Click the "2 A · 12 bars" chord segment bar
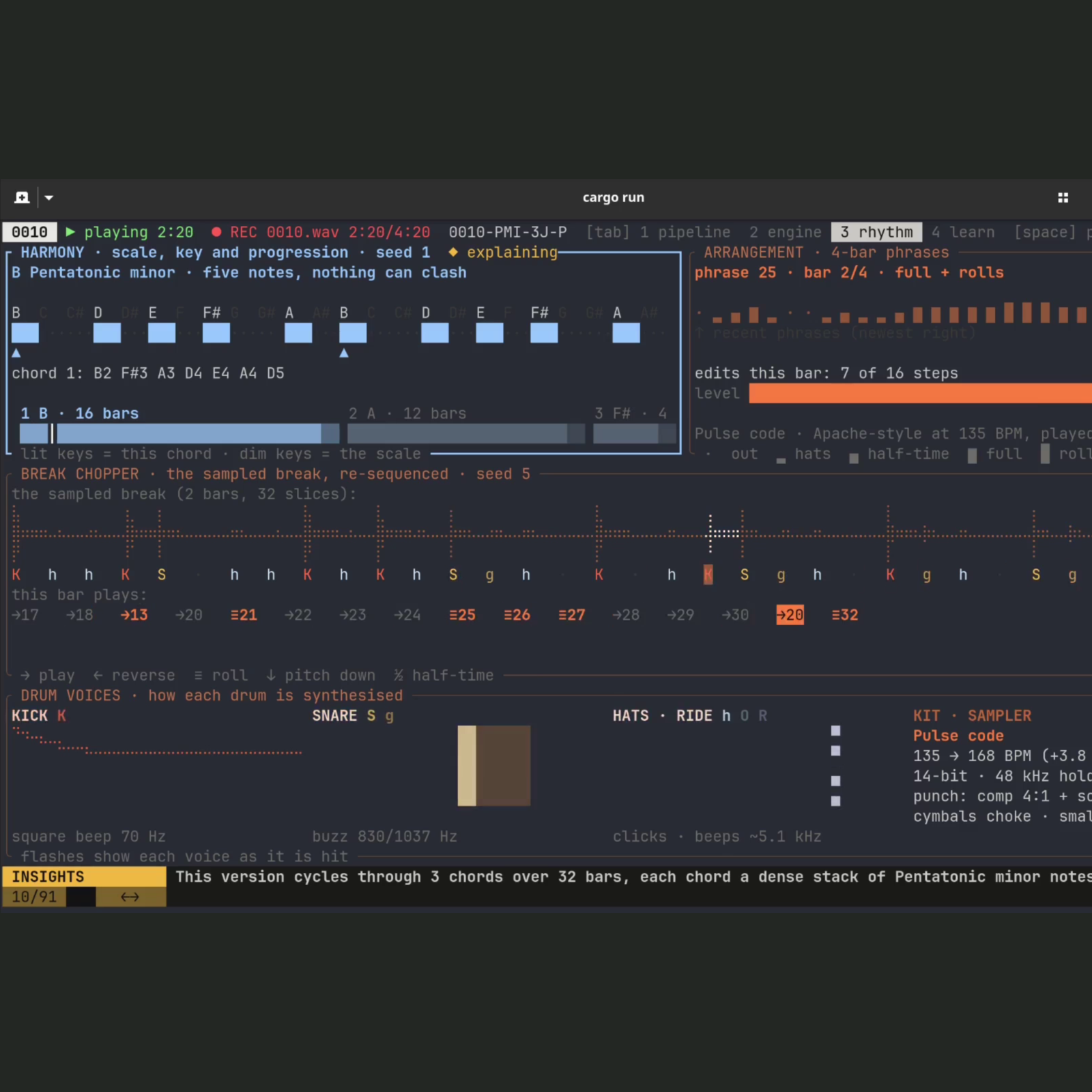The width and height of the screenshot is (1092, 1092). pos(466,433)
